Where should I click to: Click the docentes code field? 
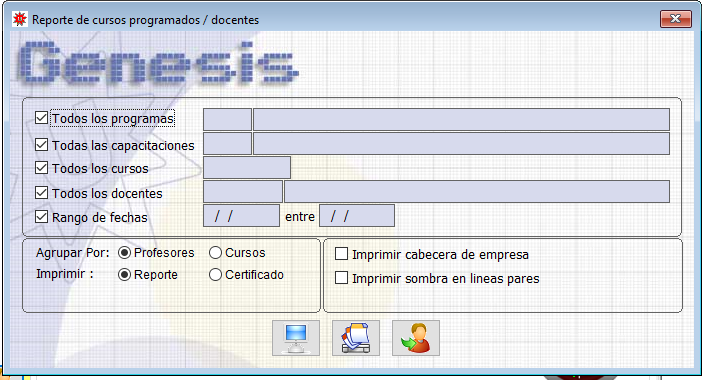[x=243, y=192]
